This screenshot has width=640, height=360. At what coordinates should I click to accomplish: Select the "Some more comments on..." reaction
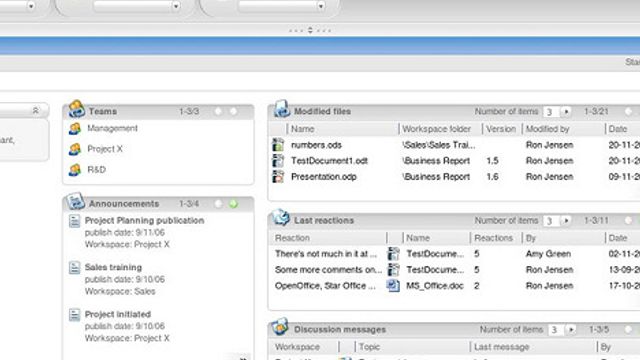(x=329, y=270)
